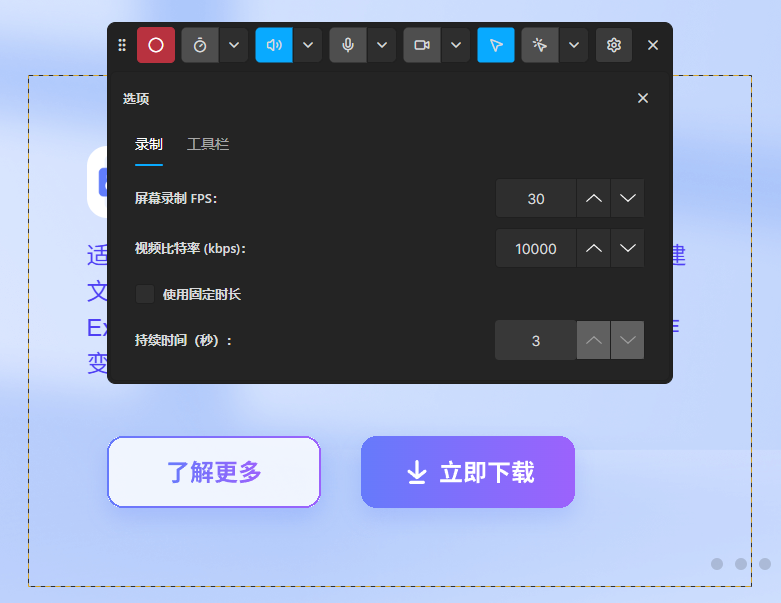781x603 pixels.
Task: Grab the toolbar drag handle dots
Action: point(122,45)
